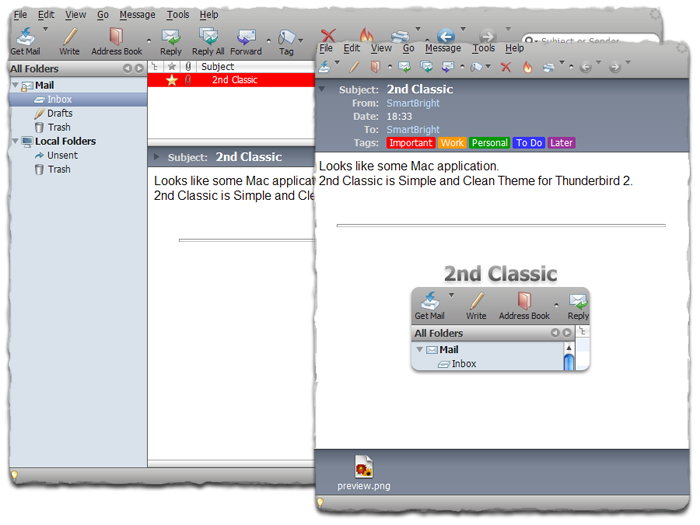Select the 2nd Classic message in the list
This screenshot has width=700, height=525.
pyautogui.click(x=231, y=80)
